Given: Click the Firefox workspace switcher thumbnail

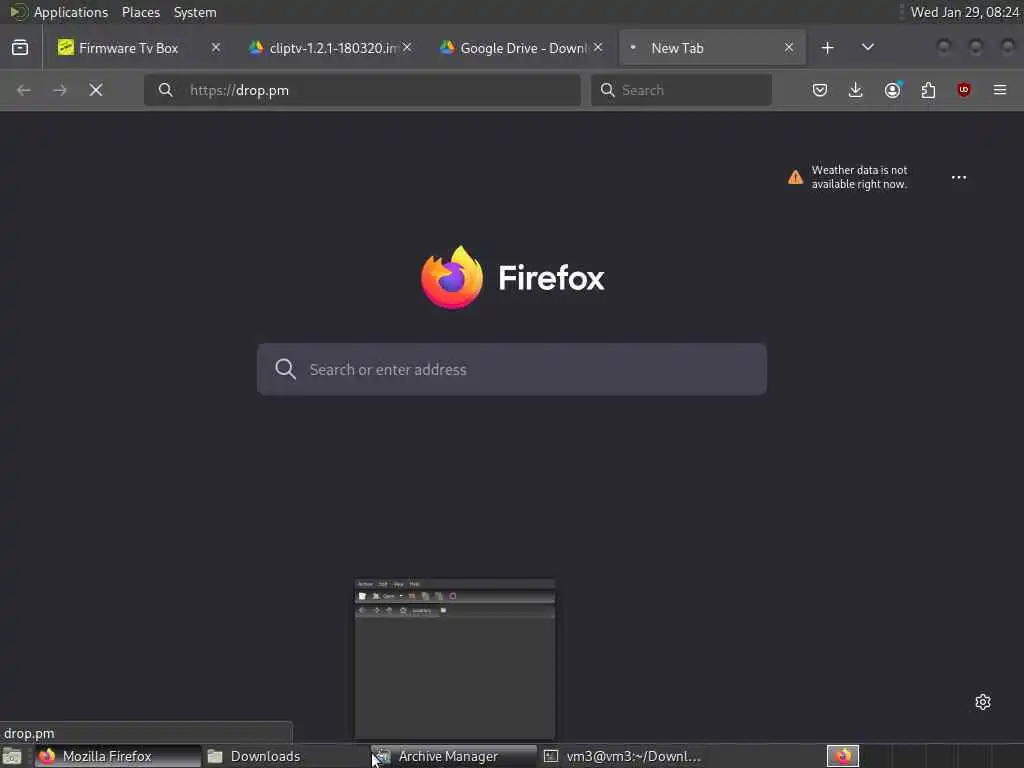Looking at the screenshot, I should click(x=842, y=756).
